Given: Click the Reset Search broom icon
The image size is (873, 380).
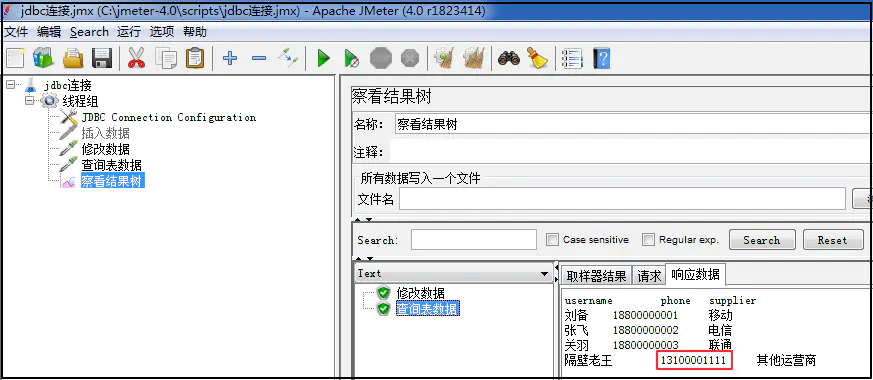Looking at the screenshot, I should click(x=538, y=58).
